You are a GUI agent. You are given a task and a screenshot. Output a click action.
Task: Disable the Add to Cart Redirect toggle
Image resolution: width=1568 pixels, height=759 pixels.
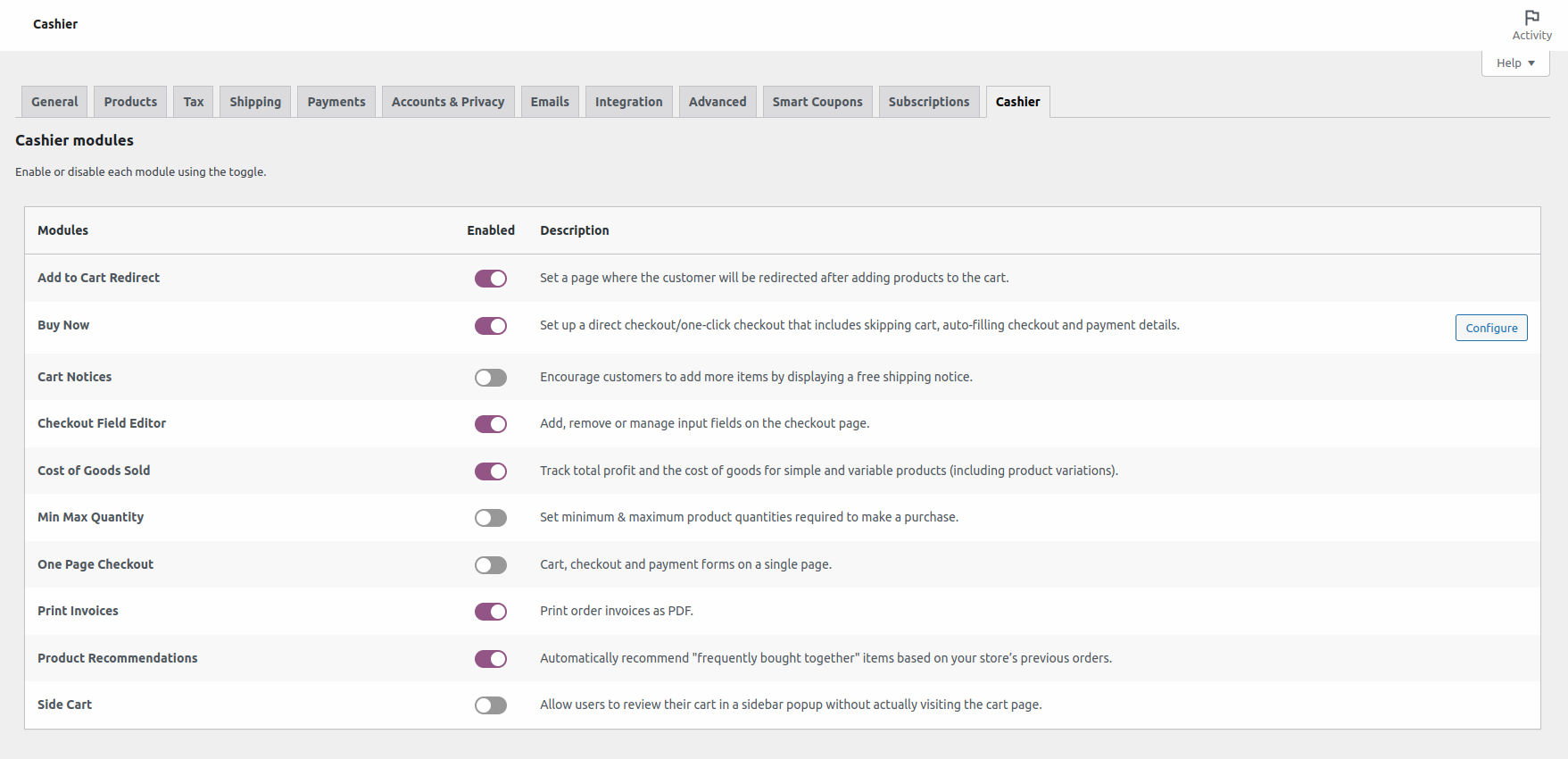490,279
